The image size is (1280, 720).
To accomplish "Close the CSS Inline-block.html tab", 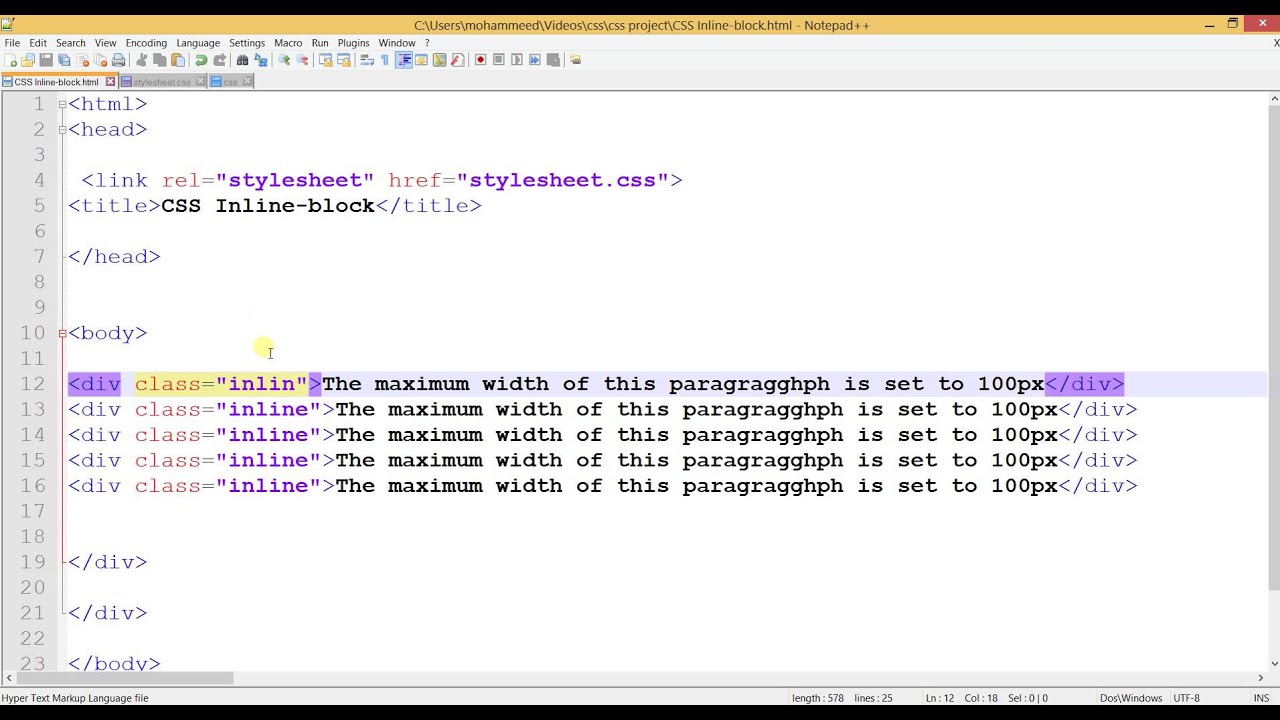I will (110, 82).
